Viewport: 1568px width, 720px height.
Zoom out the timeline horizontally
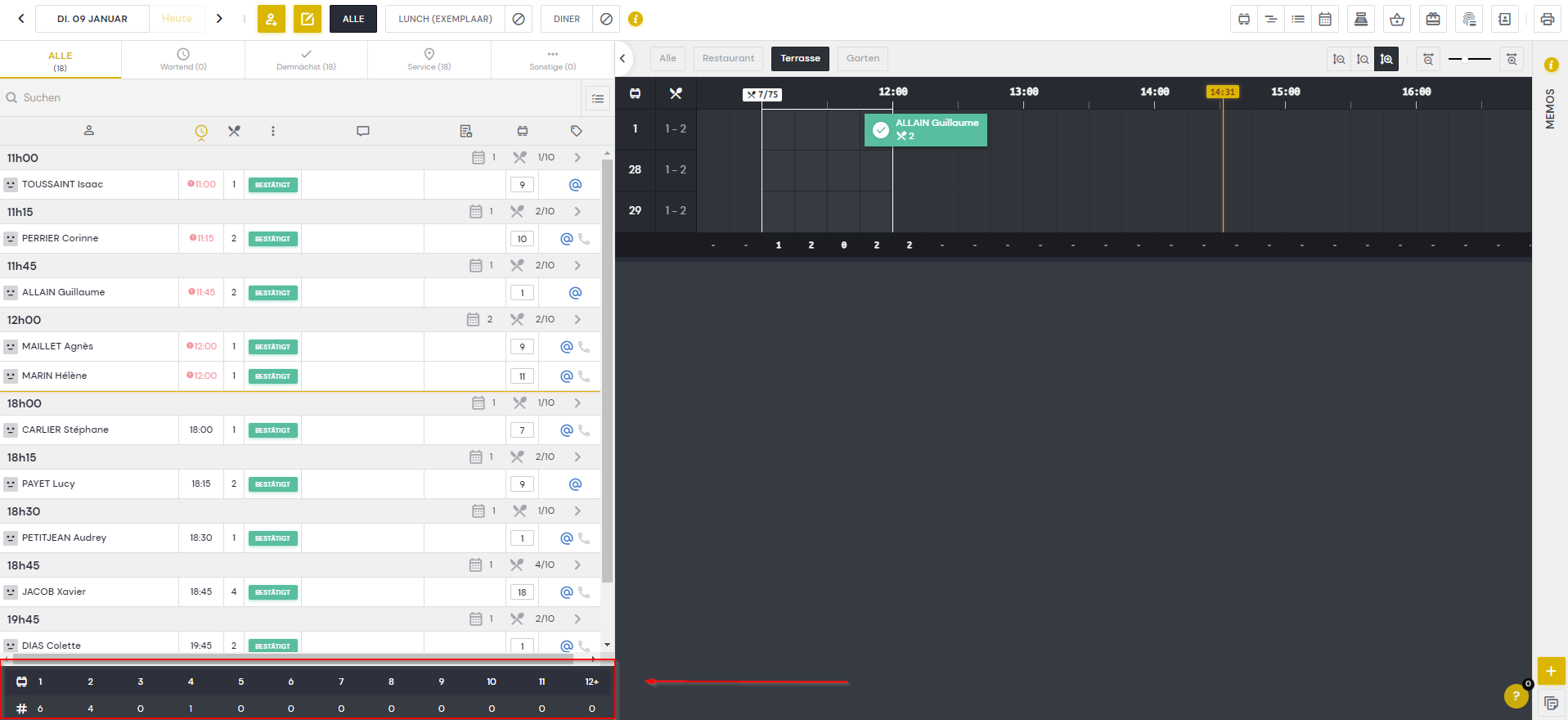click(1428, 59)
